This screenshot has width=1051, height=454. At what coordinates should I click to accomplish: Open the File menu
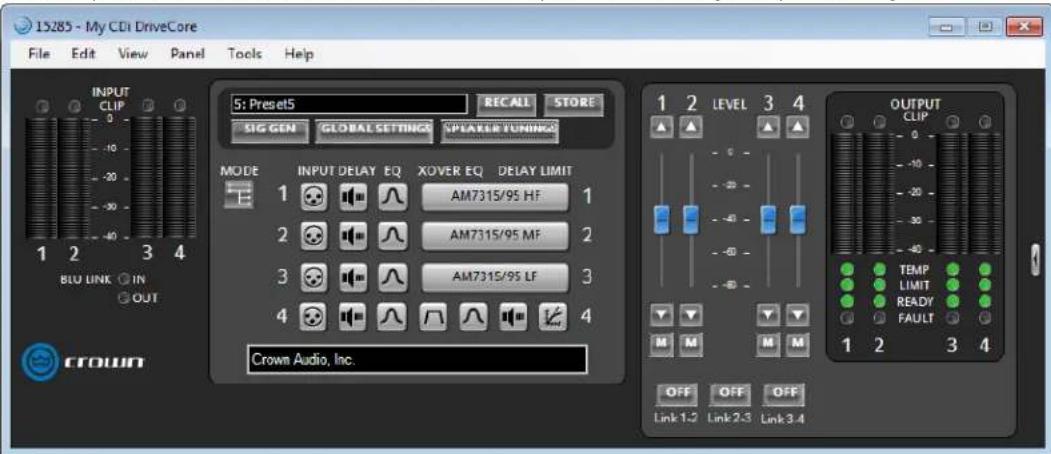tap(37, 54)
